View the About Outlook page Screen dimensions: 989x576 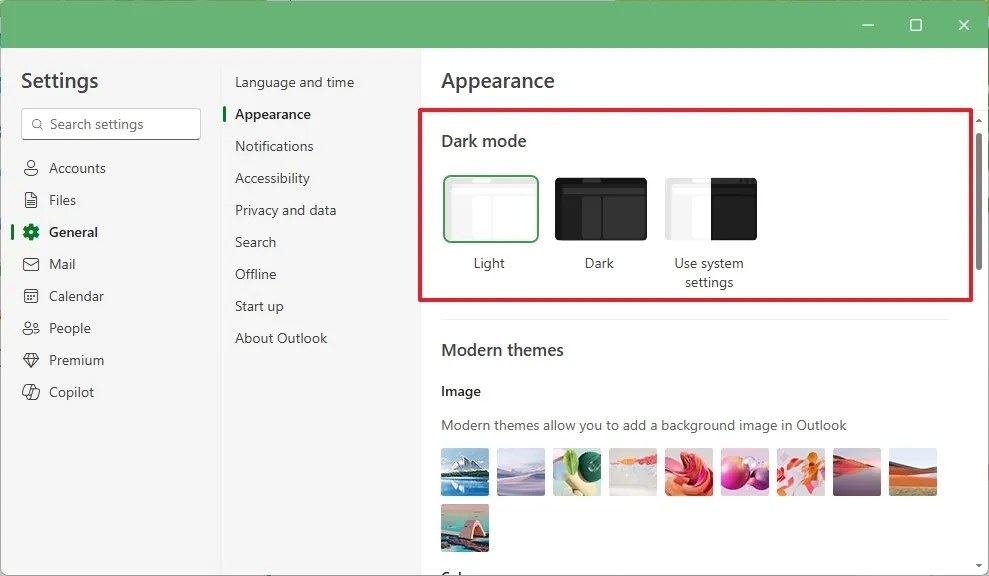(281, 338)
